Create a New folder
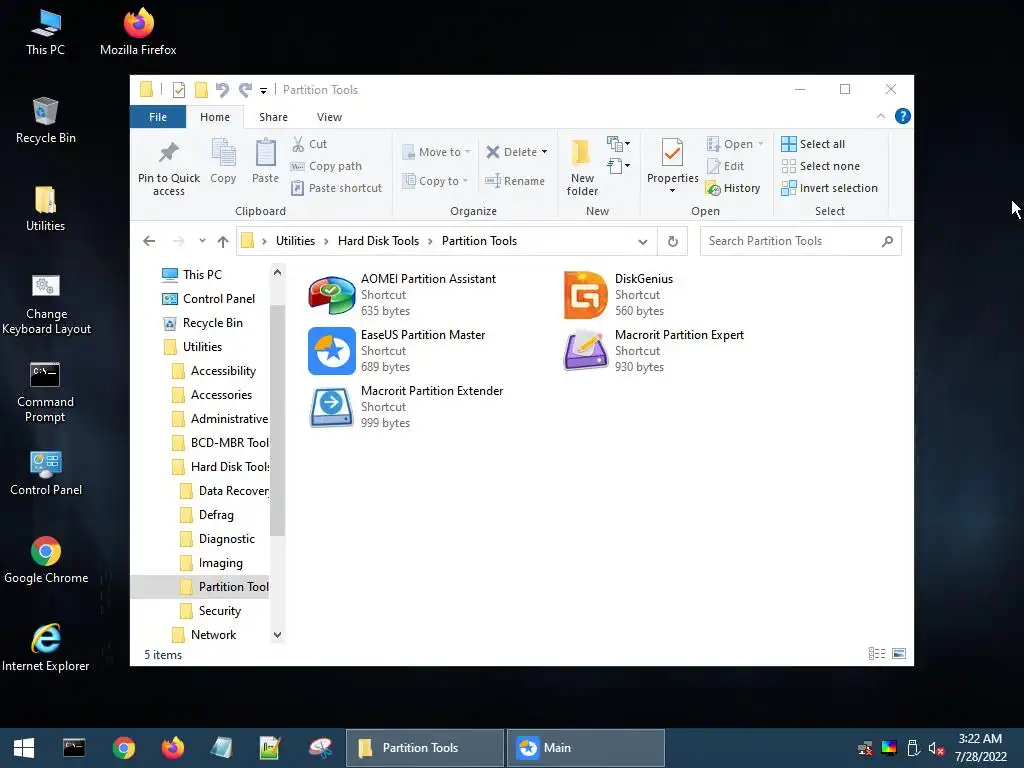The image size is (1024, 768). [x=582, y=167]
